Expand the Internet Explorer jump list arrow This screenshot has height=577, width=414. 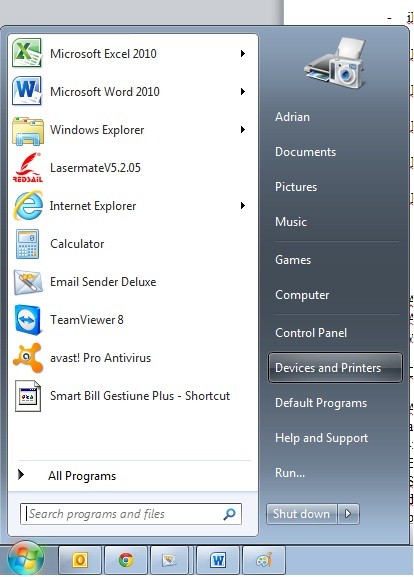(x=243, y=206)
